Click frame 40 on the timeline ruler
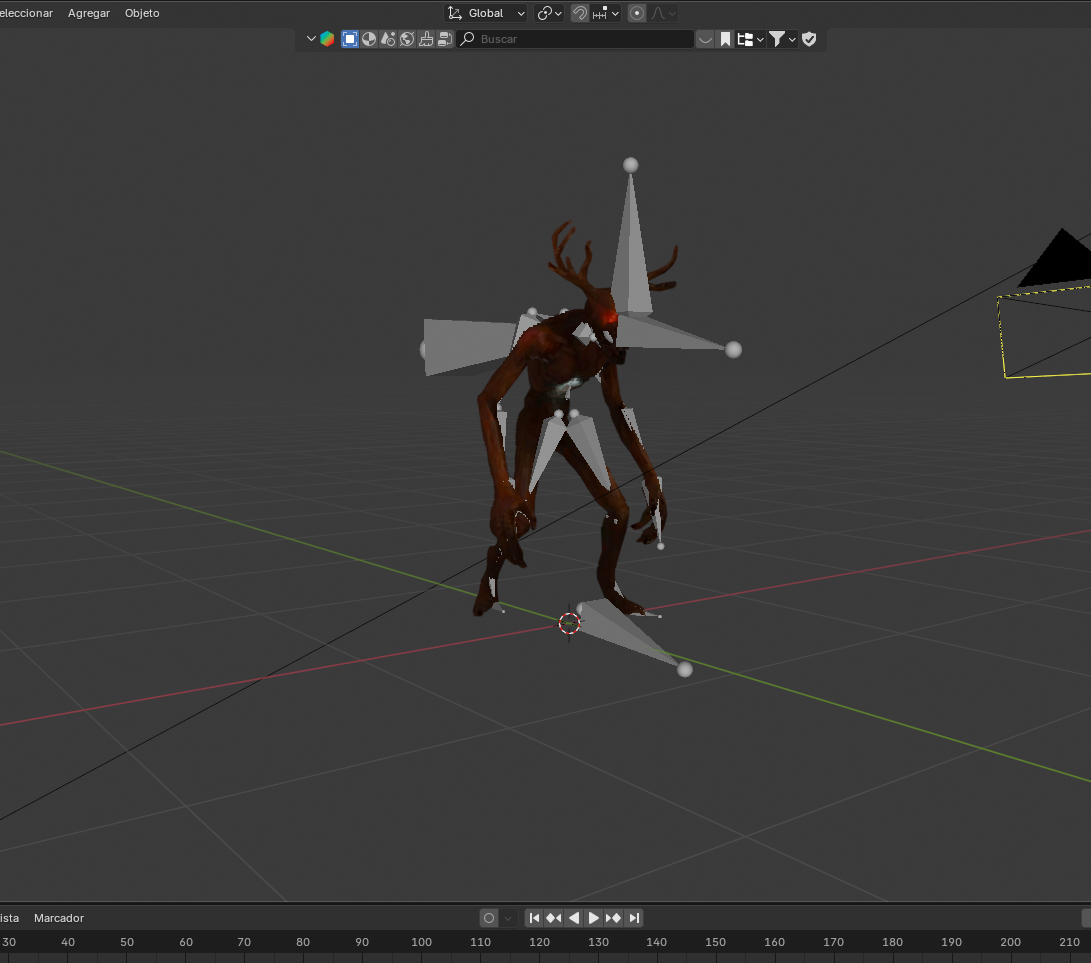The height and width of the screenshot is (963, 1091). click(x=67, y=942)
